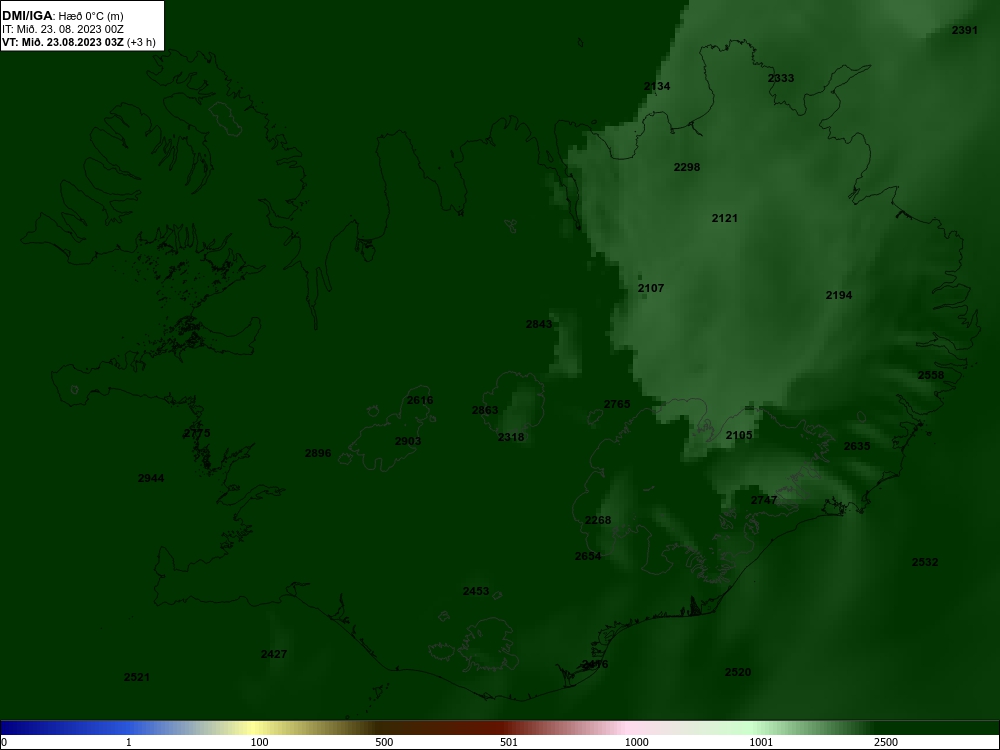Select the 2298 value on the map

click(687, 167)
